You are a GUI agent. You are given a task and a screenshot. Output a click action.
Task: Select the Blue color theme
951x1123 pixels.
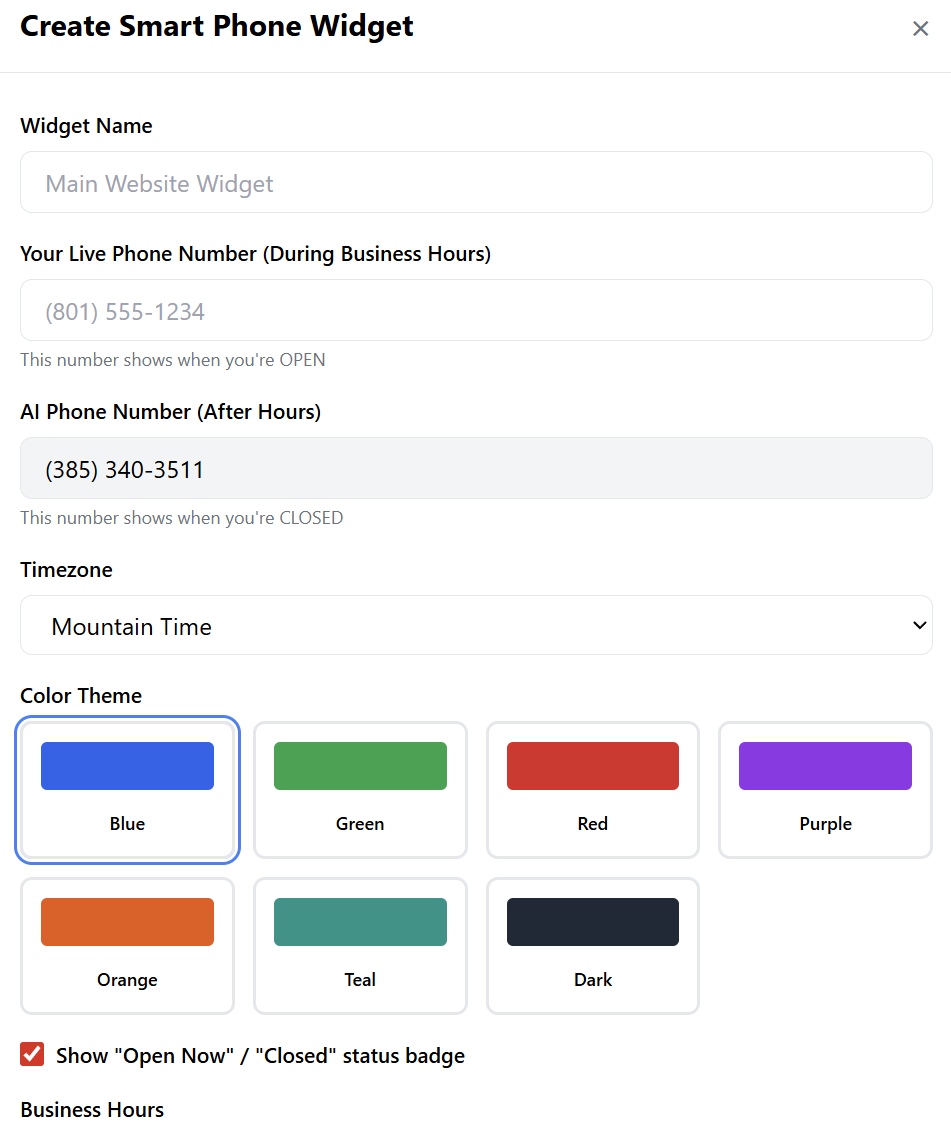click(127, 790)
